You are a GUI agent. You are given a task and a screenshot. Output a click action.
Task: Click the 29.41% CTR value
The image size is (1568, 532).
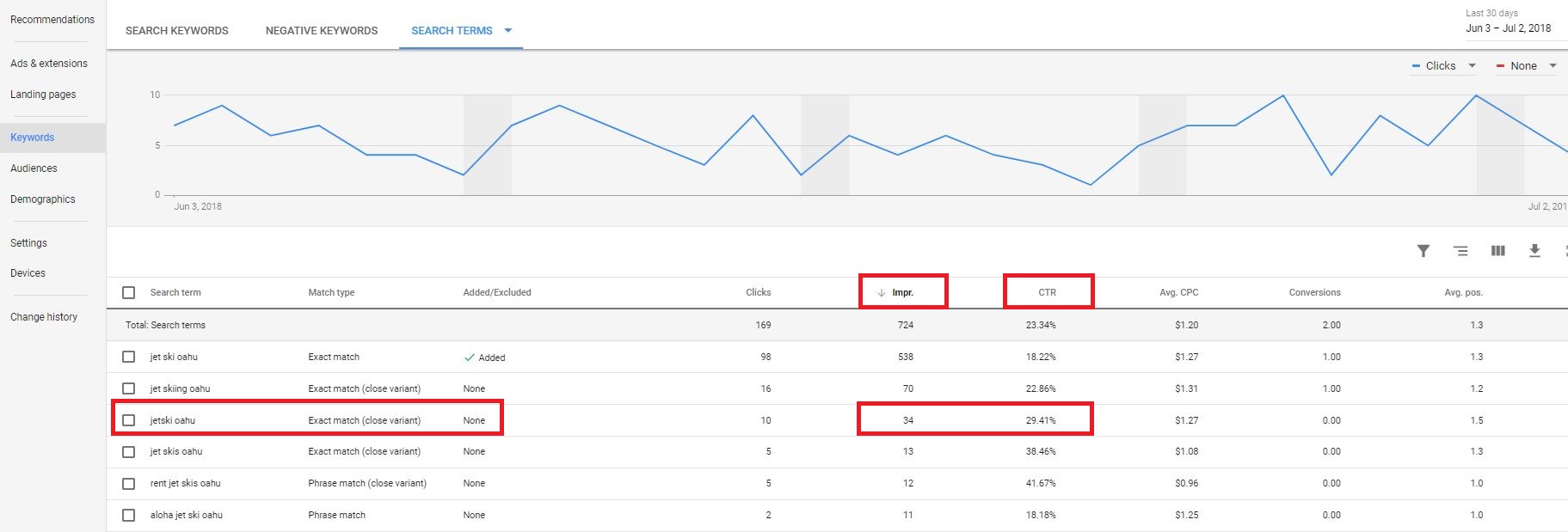tap(1041, 420)
